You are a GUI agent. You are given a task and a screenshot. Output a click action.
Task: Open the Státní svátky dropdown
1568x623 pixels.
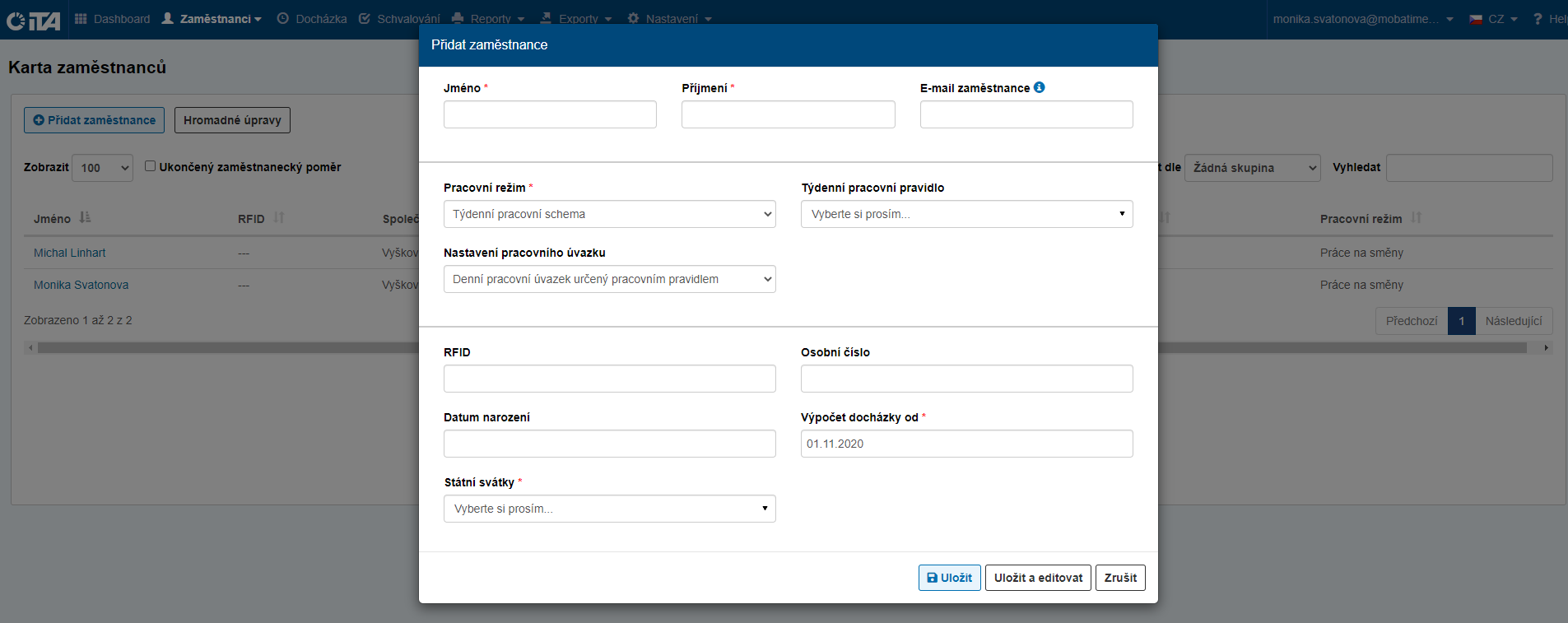coord(609,509)
